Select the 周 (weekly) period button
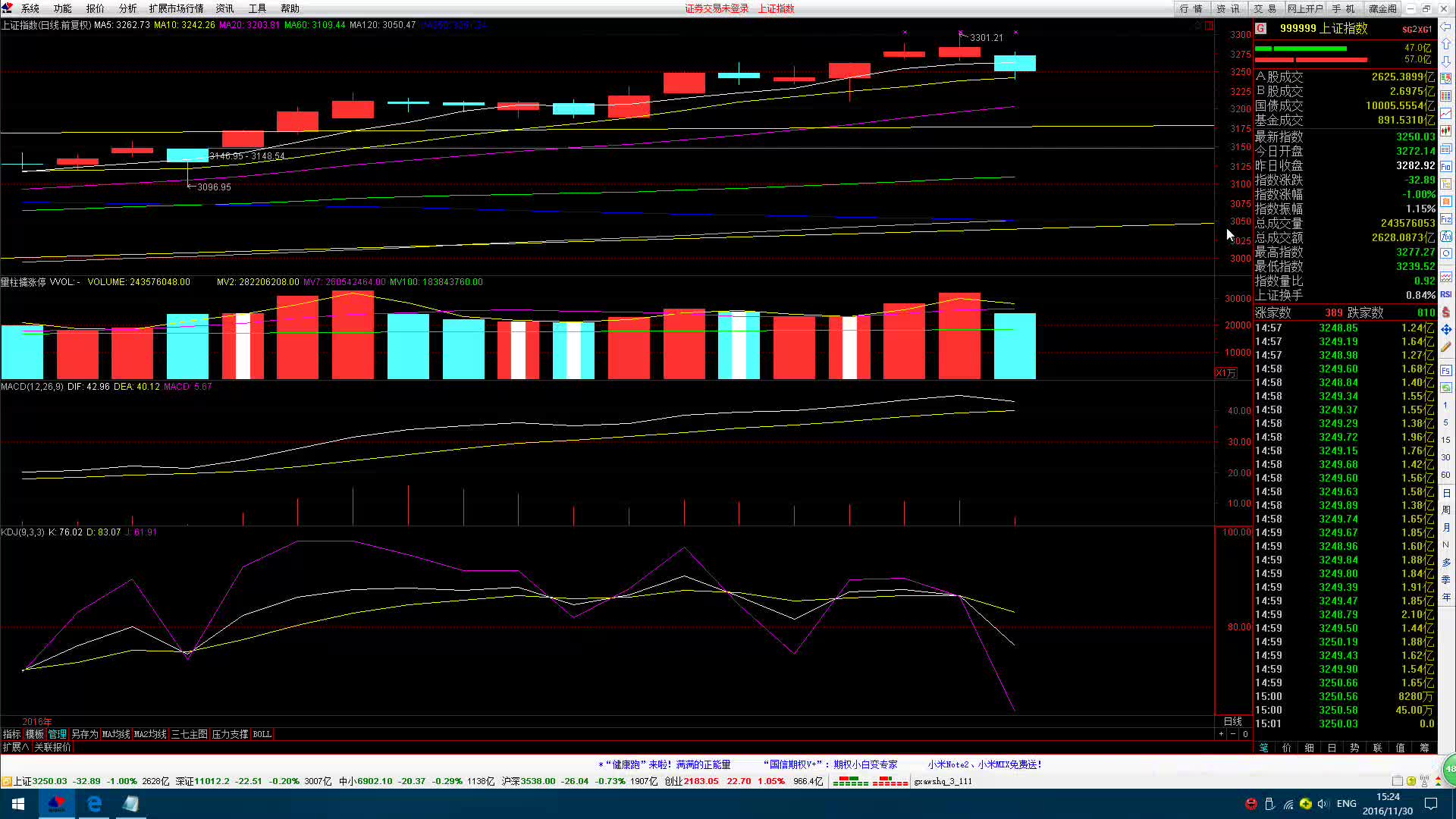 point(1445,510)
